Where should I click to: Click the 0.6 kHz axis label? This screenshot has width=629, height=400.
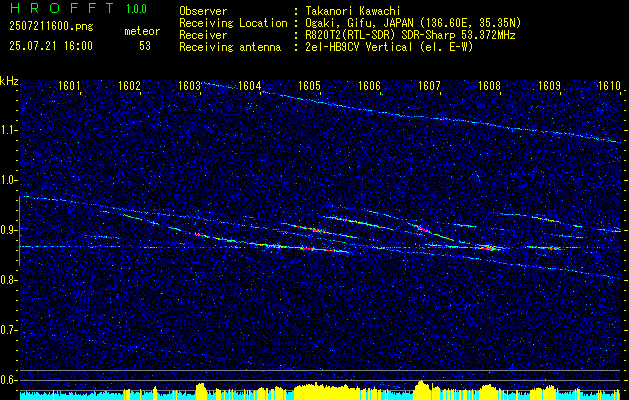(8, 380)
